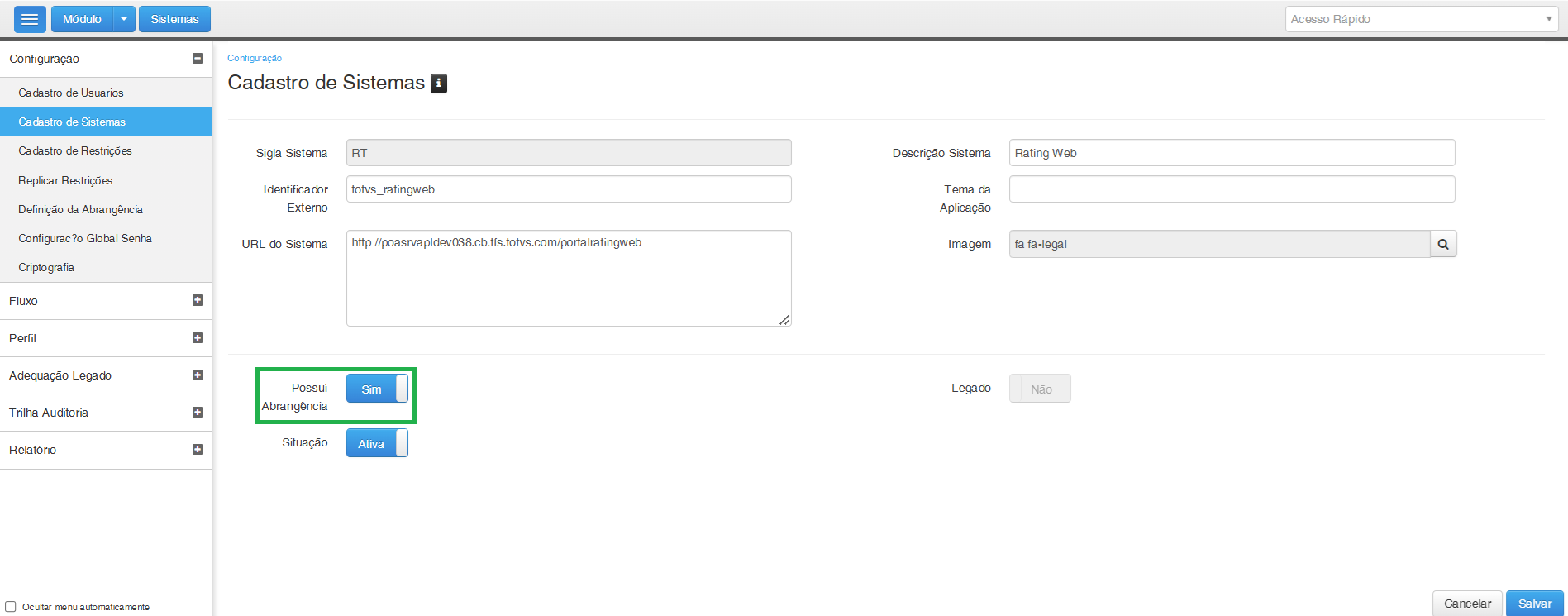Open the hamburger menu button
This screenshot has width=1568, height=616.
click(30, 19)
